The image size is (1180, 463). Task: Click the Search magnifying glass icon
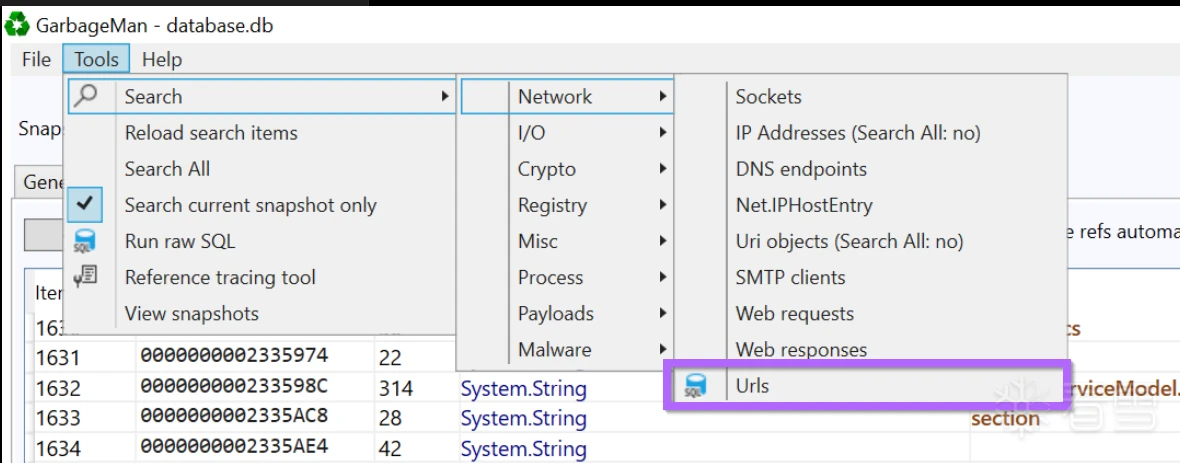pos(86,97)
